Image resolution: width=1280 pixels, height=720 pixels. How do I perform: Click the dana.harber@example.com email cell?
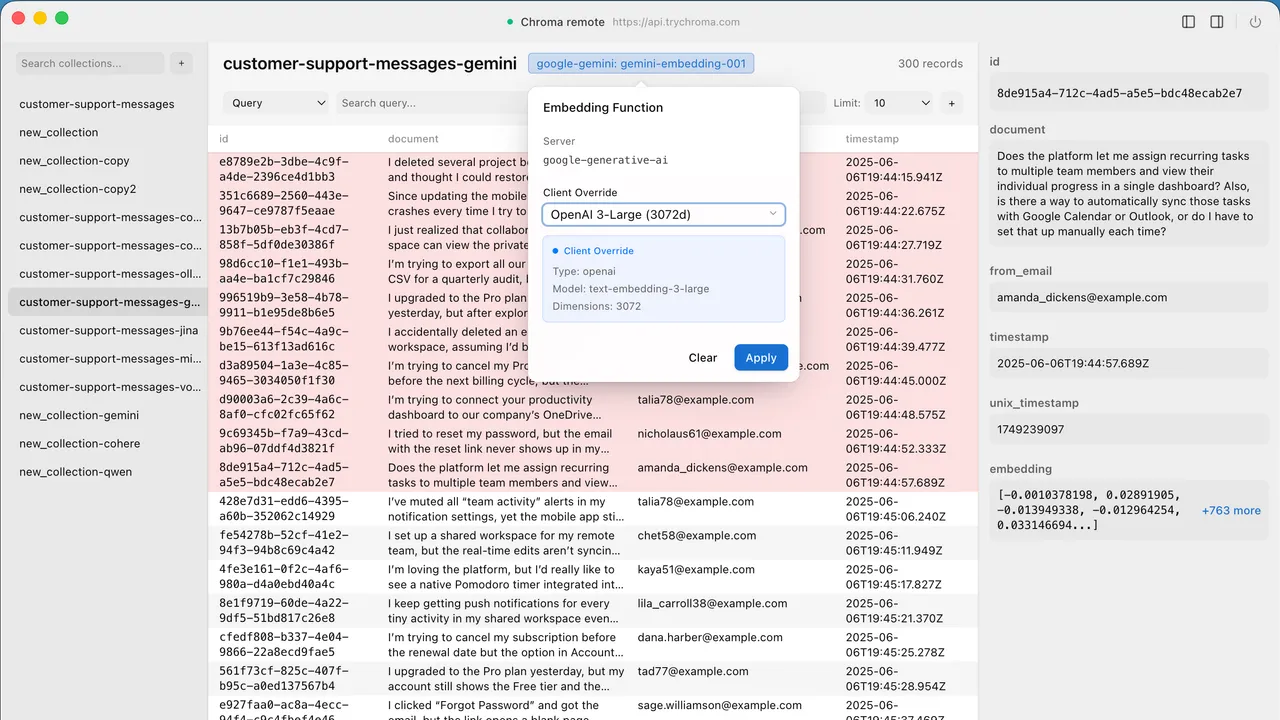709,638
